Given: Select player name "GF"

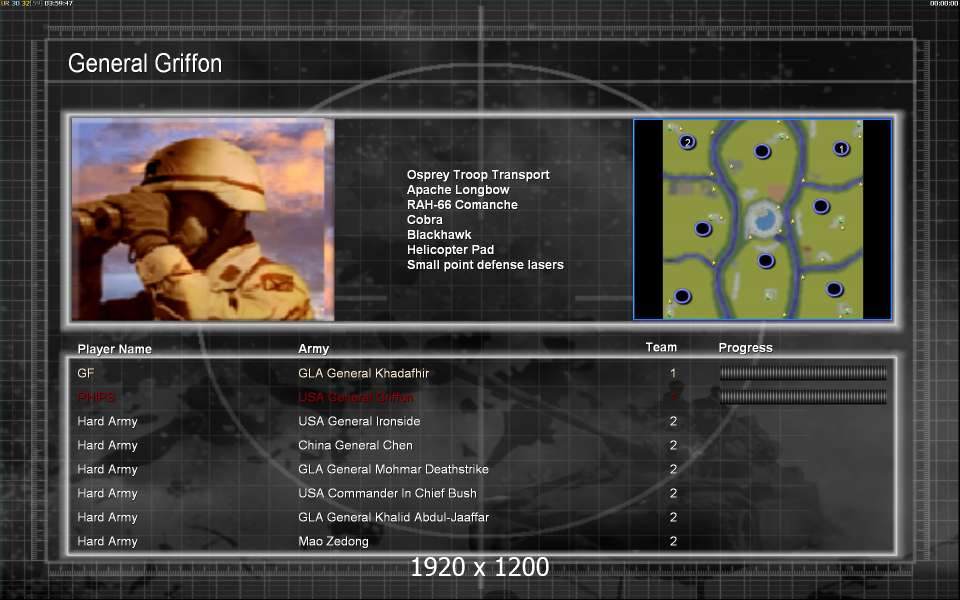Looking at the screenshot, I should point(86,373).
